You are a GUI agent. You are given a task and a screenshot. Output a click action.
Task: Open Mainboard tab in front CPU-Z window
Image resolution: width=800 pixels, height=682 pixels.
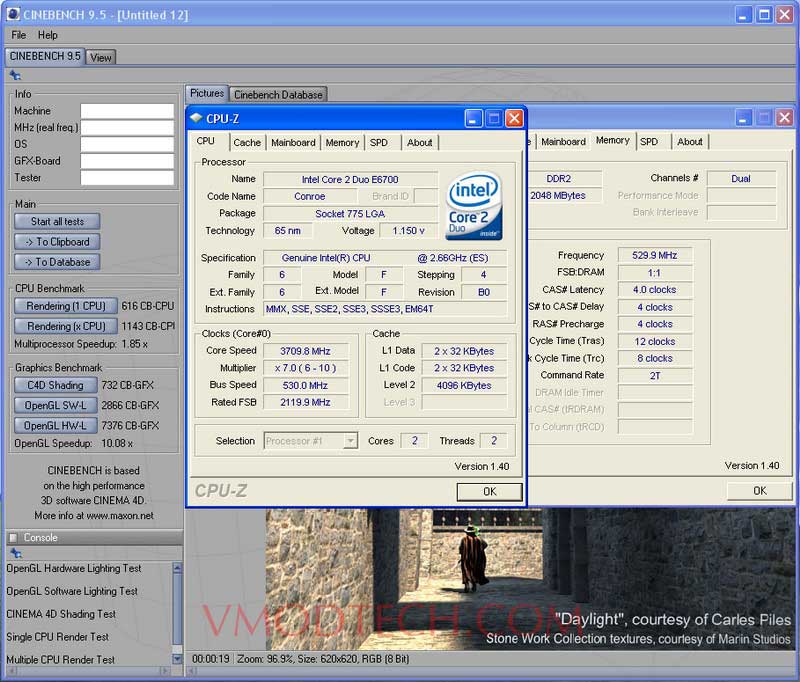293,143
